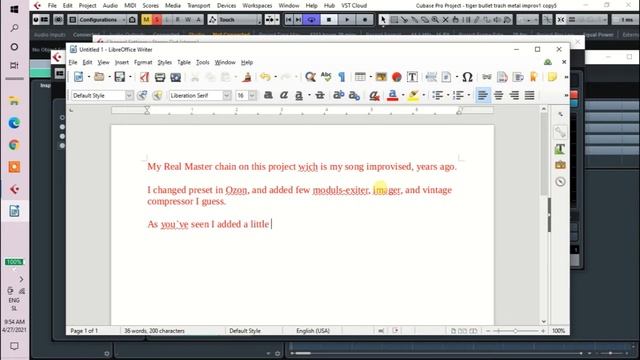Clear direct formatting icon
Screen dimensions: 640x360
click(x=373, y=96)
